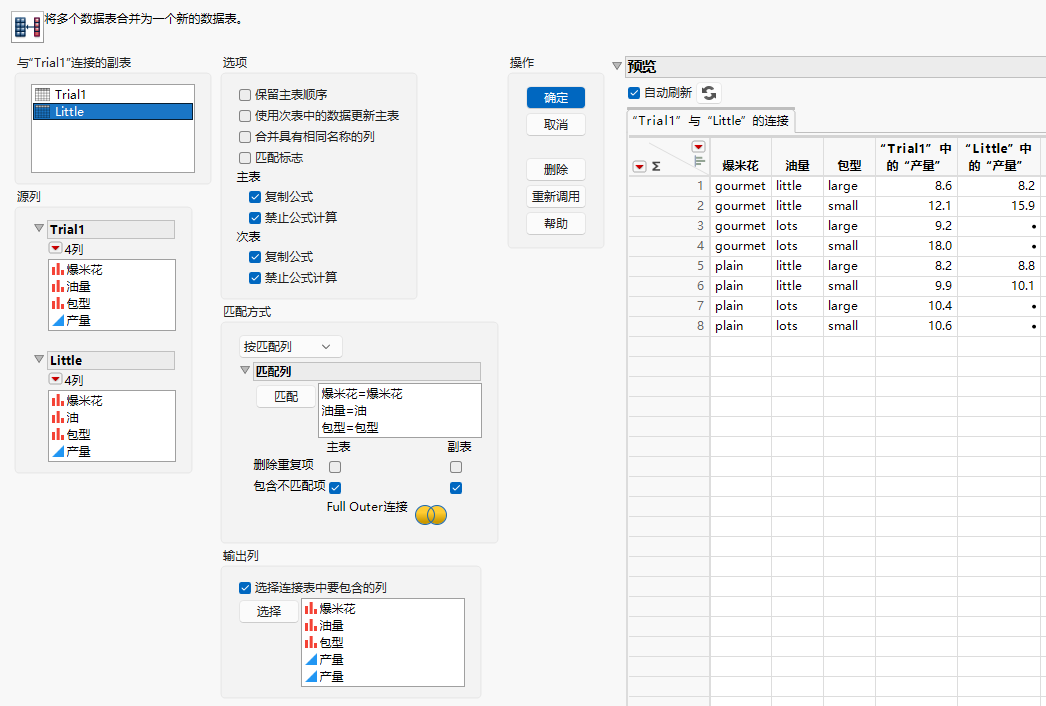Open the red triangle menu above the preview column headers

click(x=698, y=147)
